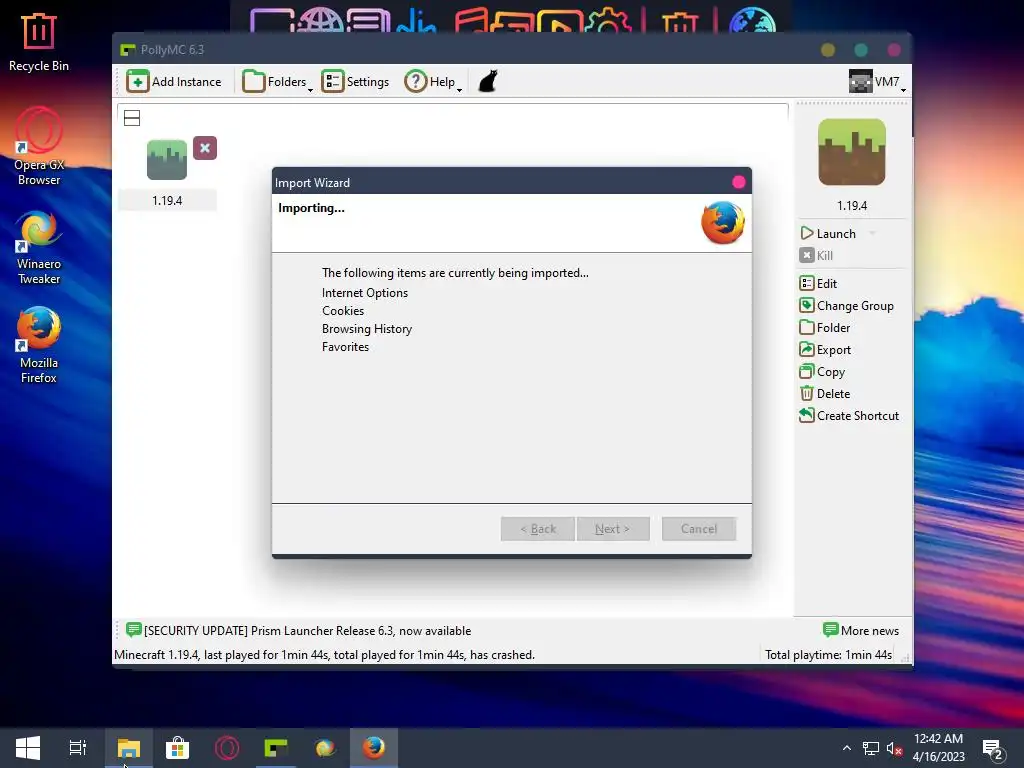Click the crashed X badge on instance
This screenshot has height=768, width=1024.
tap(205, 148)
